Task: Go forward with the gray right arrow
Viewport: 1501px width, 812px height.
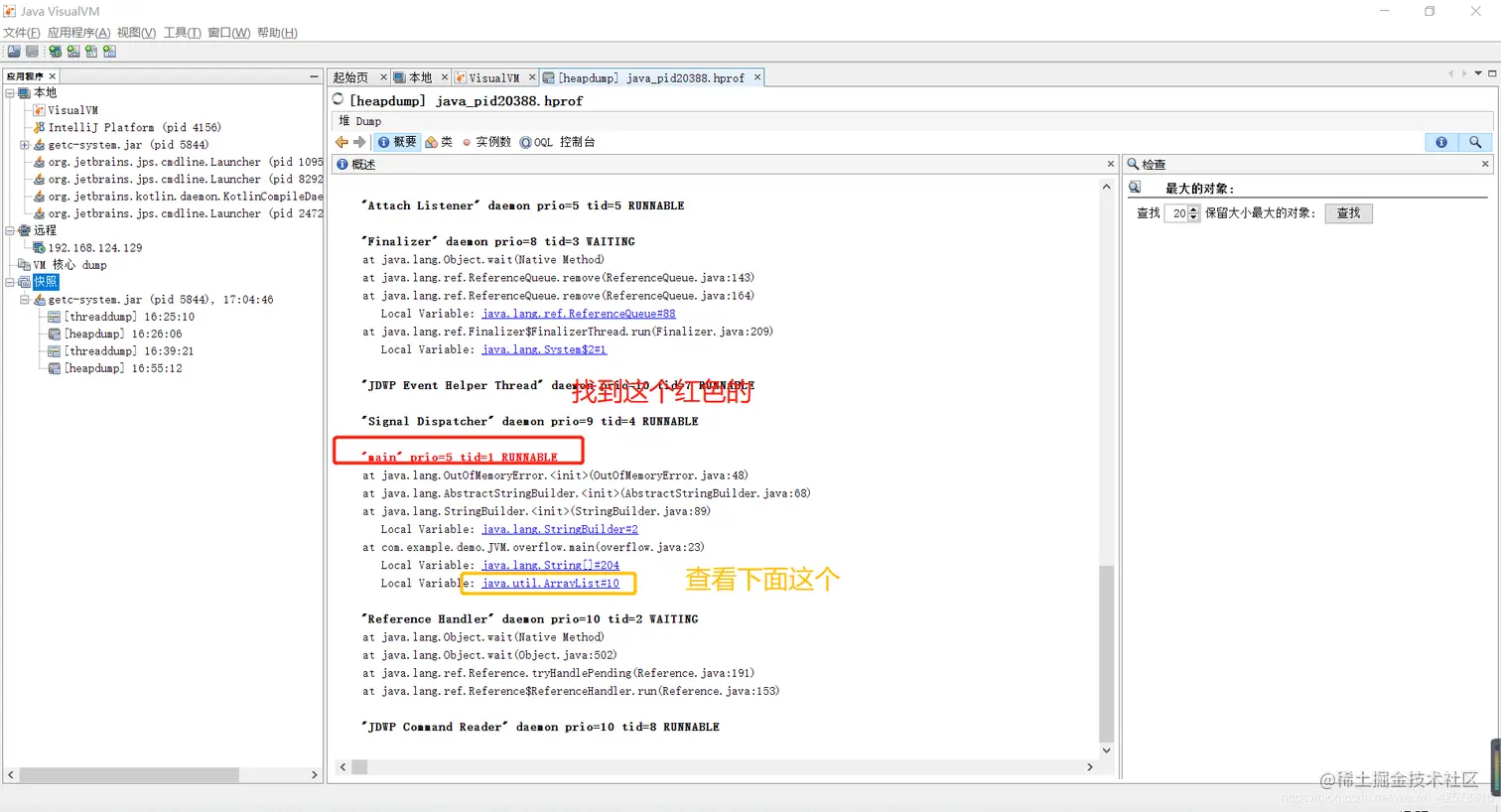Action: tap(359, 142)
